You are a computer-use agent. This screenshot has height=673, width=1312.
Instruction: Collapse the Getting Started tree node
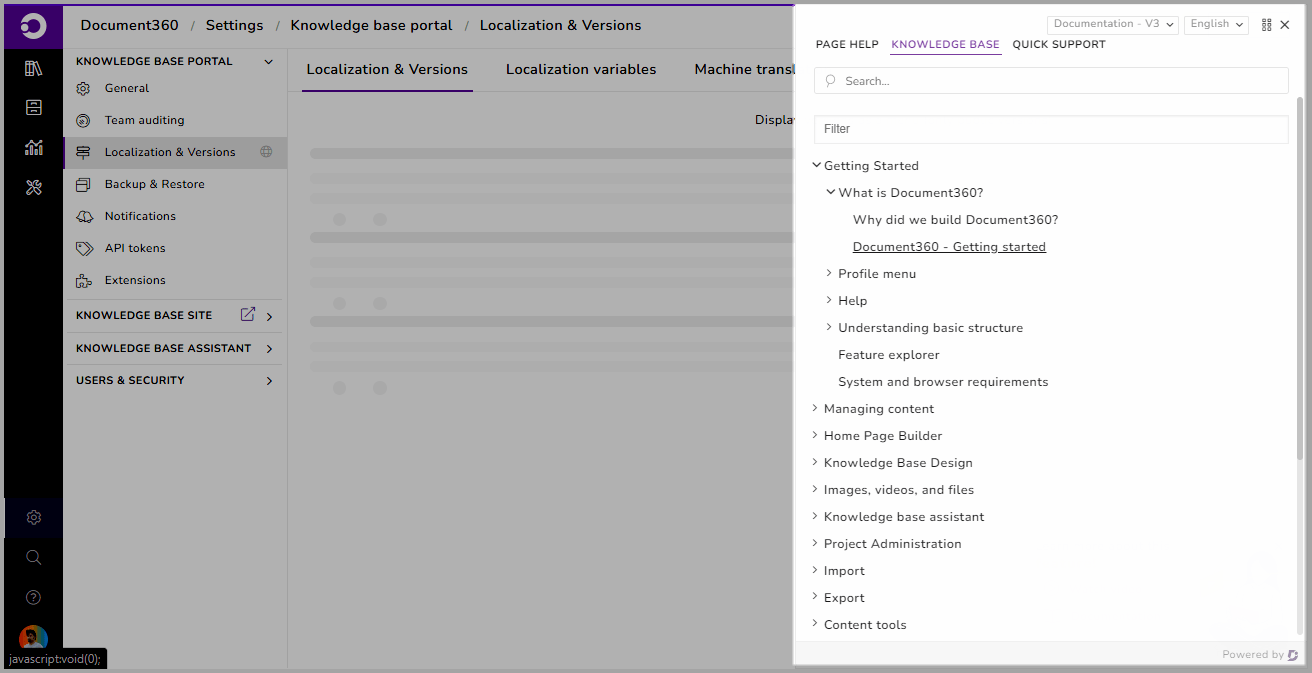click(x=816, y=165)
